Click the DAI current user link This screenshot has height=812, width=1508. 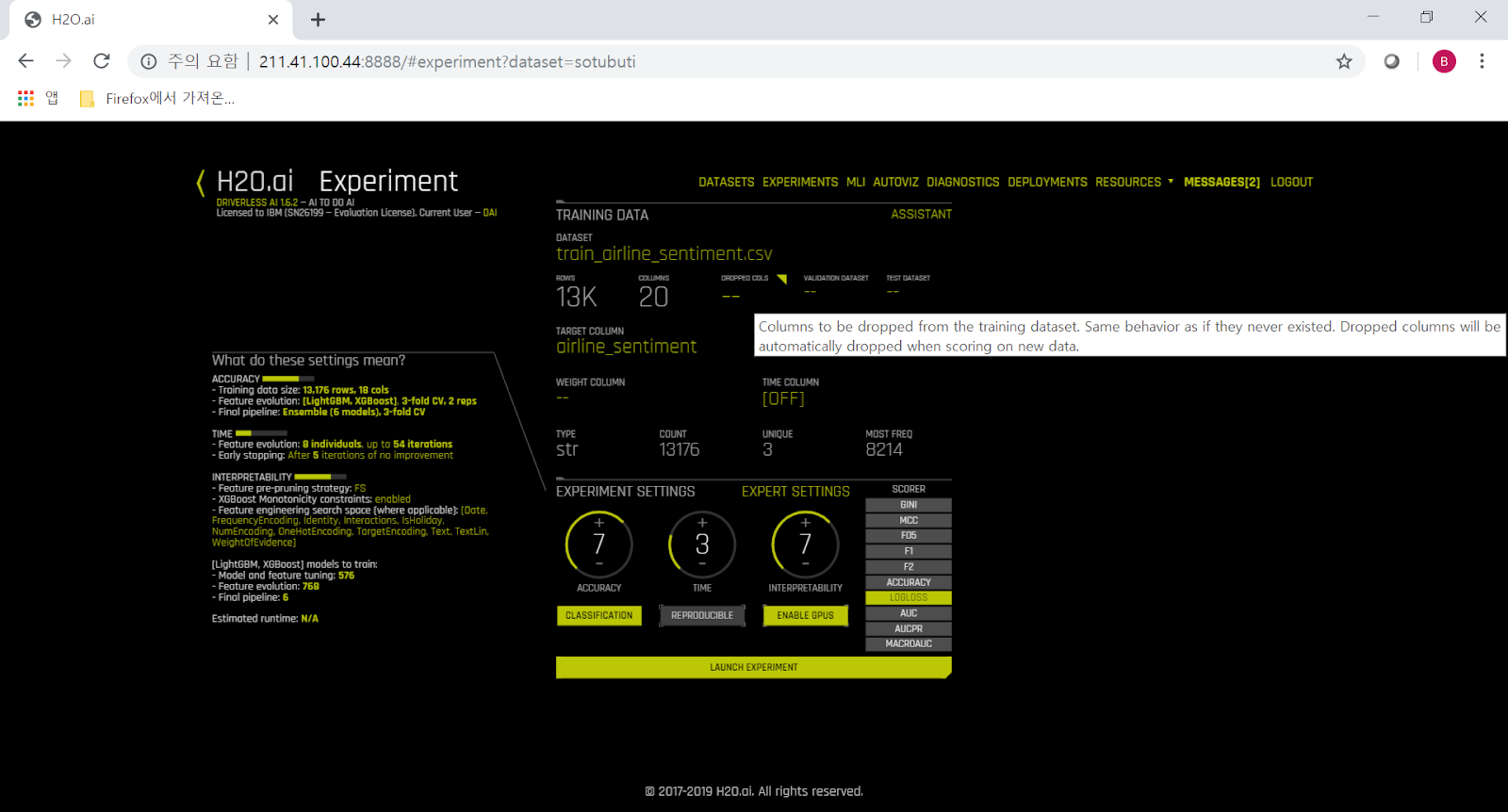[490, 213]
